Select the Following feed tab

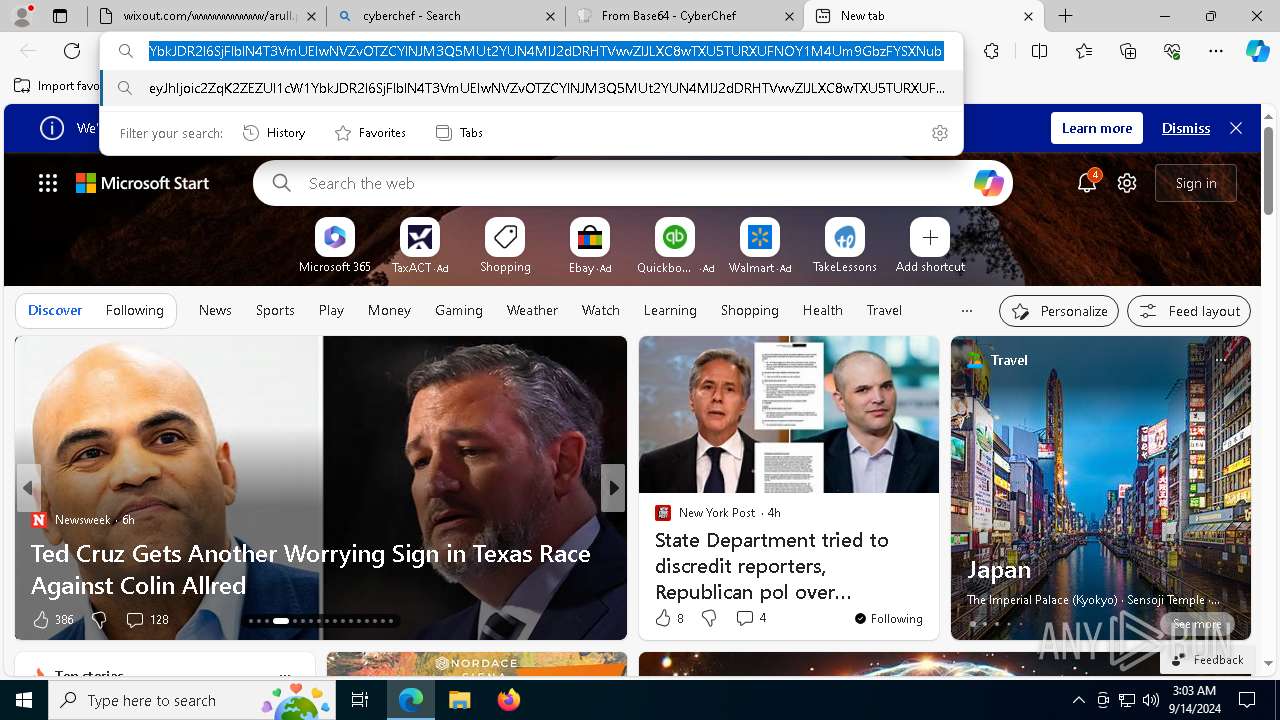point(134,311)
